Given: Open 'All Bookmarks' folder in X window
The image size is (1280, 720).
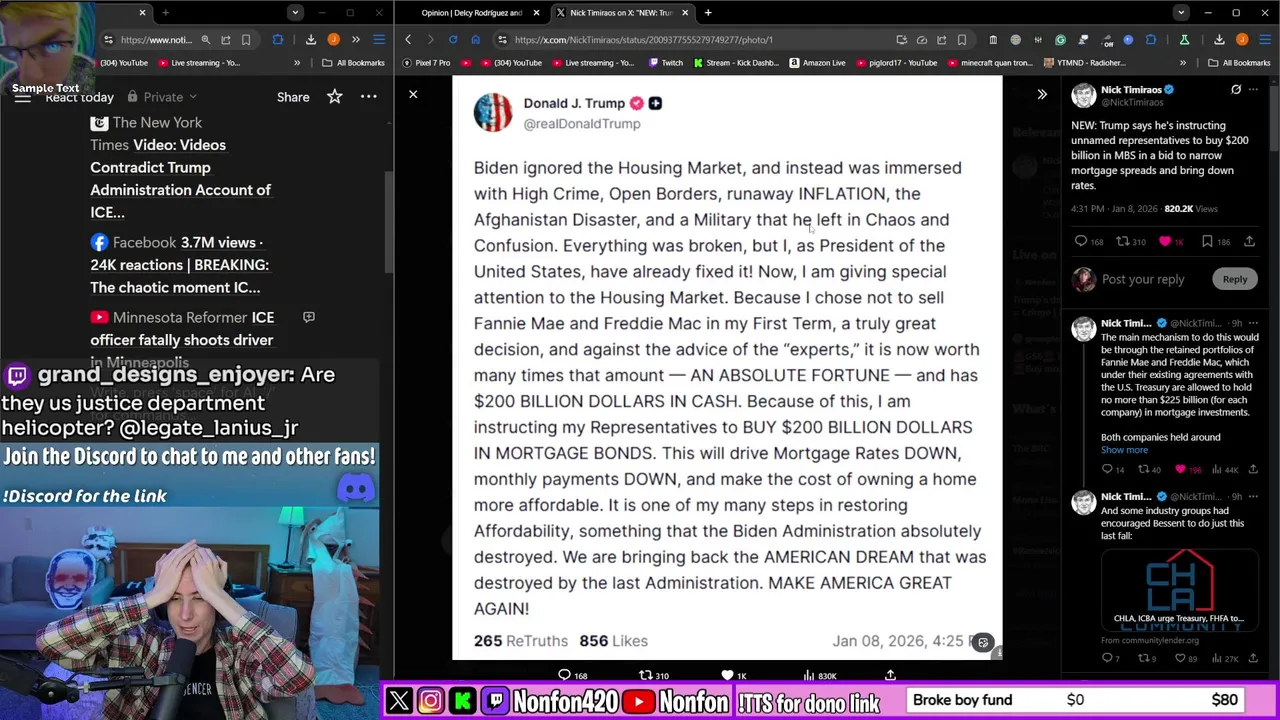Looking at the screenshot, I should [x=1240, y=63].
